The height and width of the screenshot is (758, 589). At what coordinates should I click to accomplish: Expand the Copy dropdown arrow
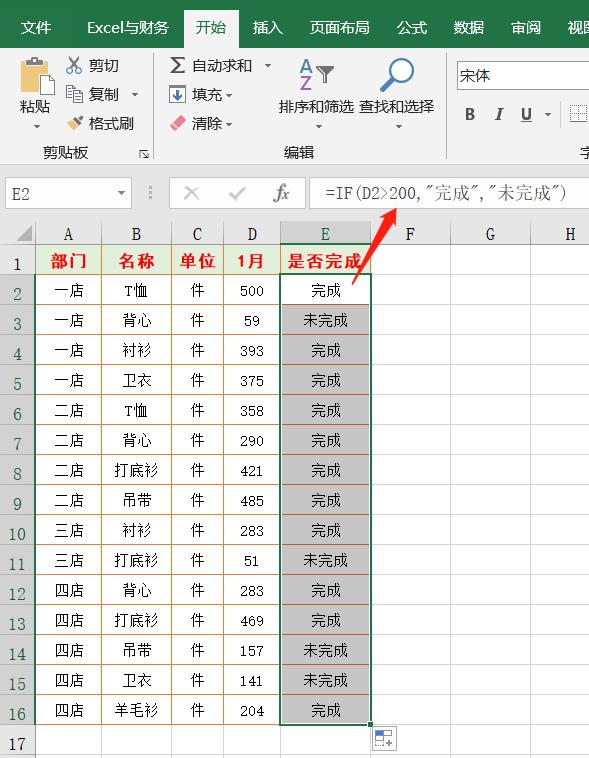(x=135, y=94)
